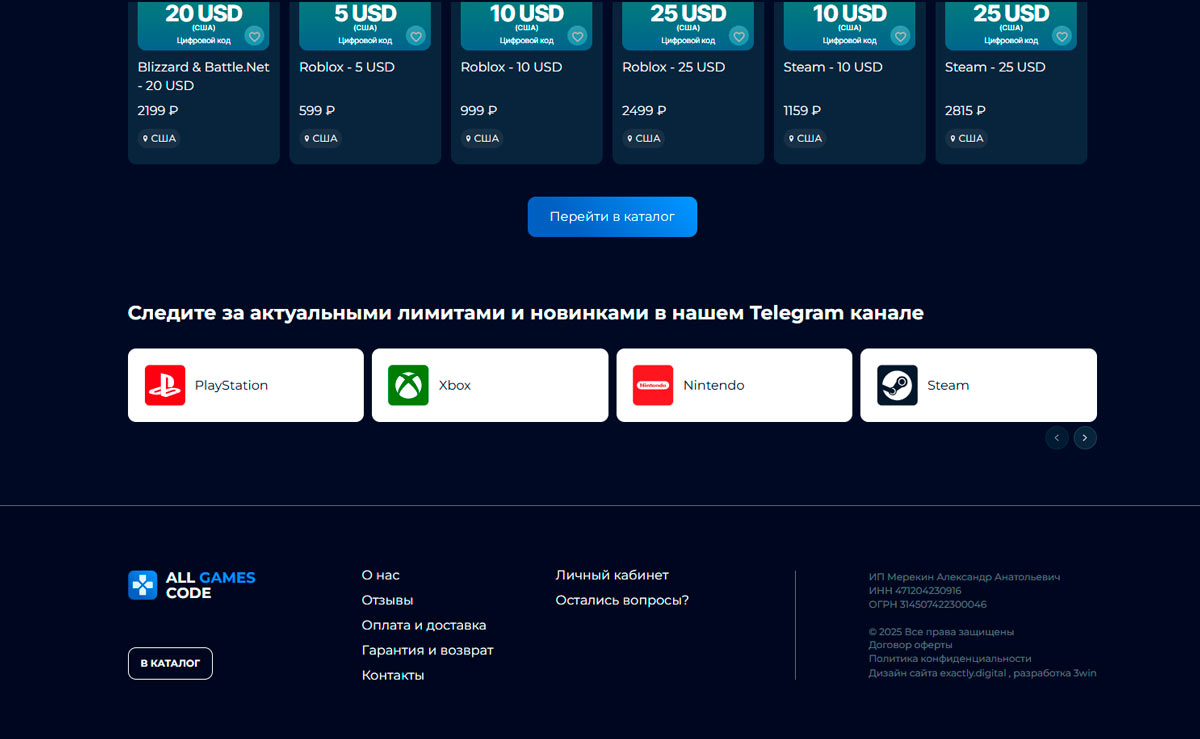Image resolution: width=1200 pixels, height=739 pixels.
Task: Go to previous channels with left arrow
Action: [x=1057, y=438]
